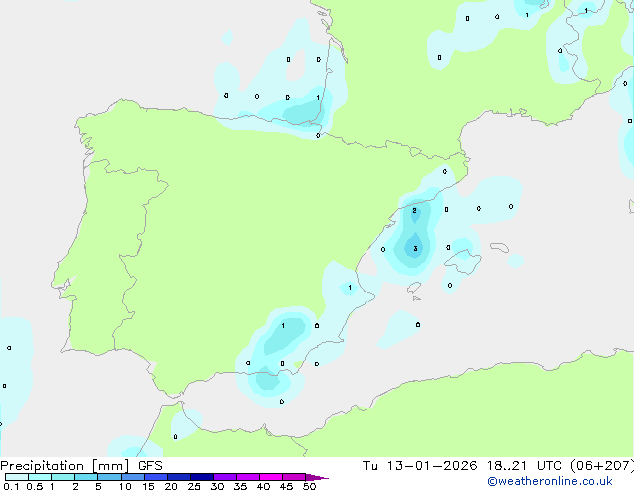The image size is (634, 490).
Task: Click the '50' legend scale label
Action: click(x=309, y=486)
